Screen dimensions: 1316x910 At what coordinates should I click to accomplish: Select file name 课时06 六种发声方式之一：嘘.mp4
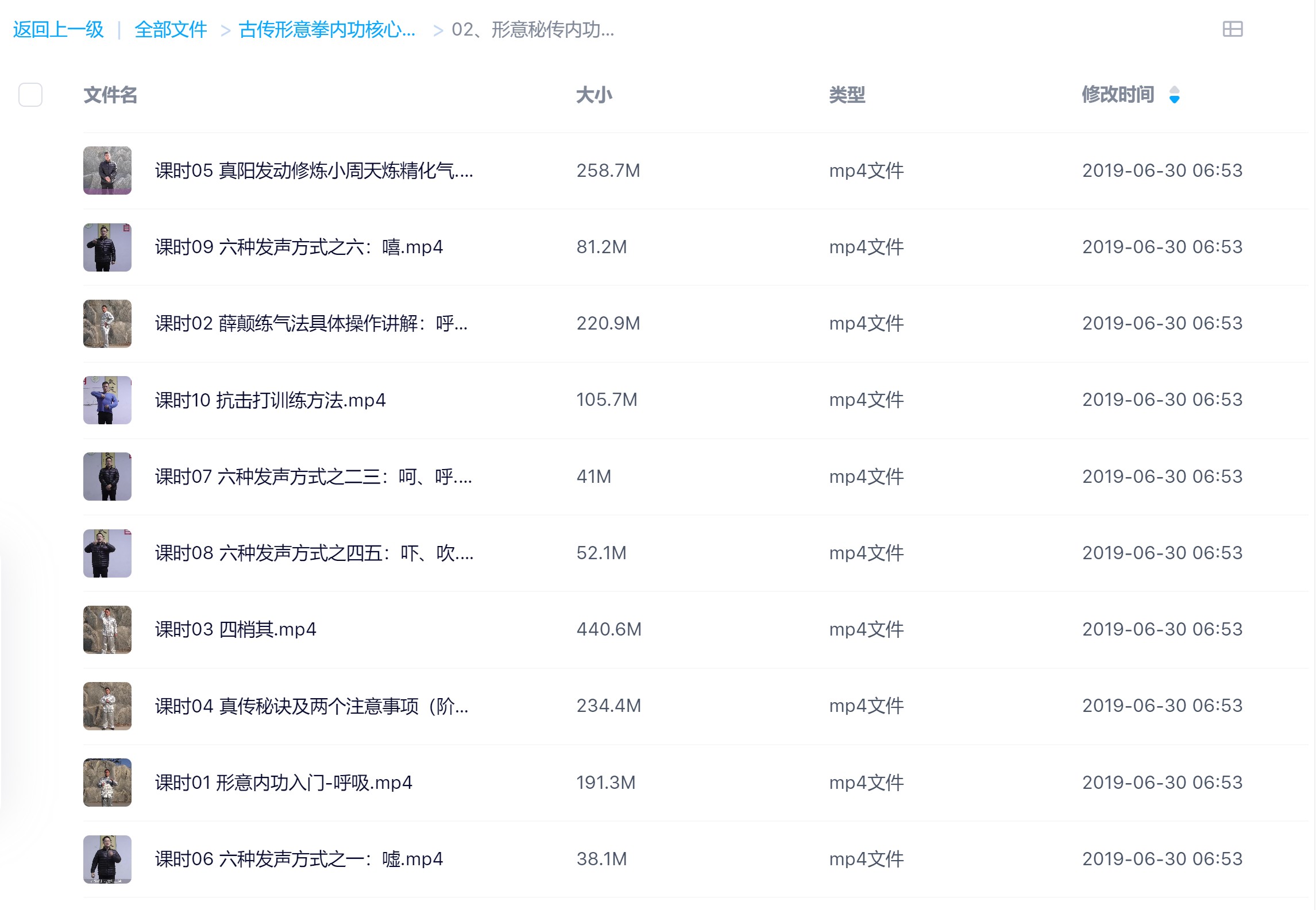pyautogui.click(x=299, y=859)
